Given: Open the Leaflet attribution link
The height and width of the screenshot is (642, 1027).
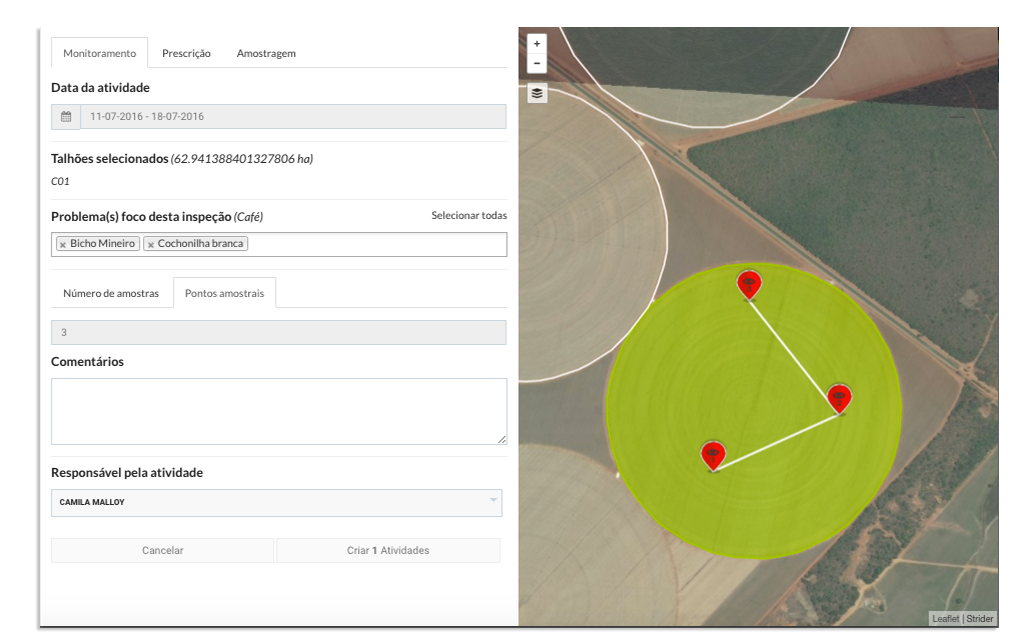Looking at the screenshot, I should click(x=945, y=618).
